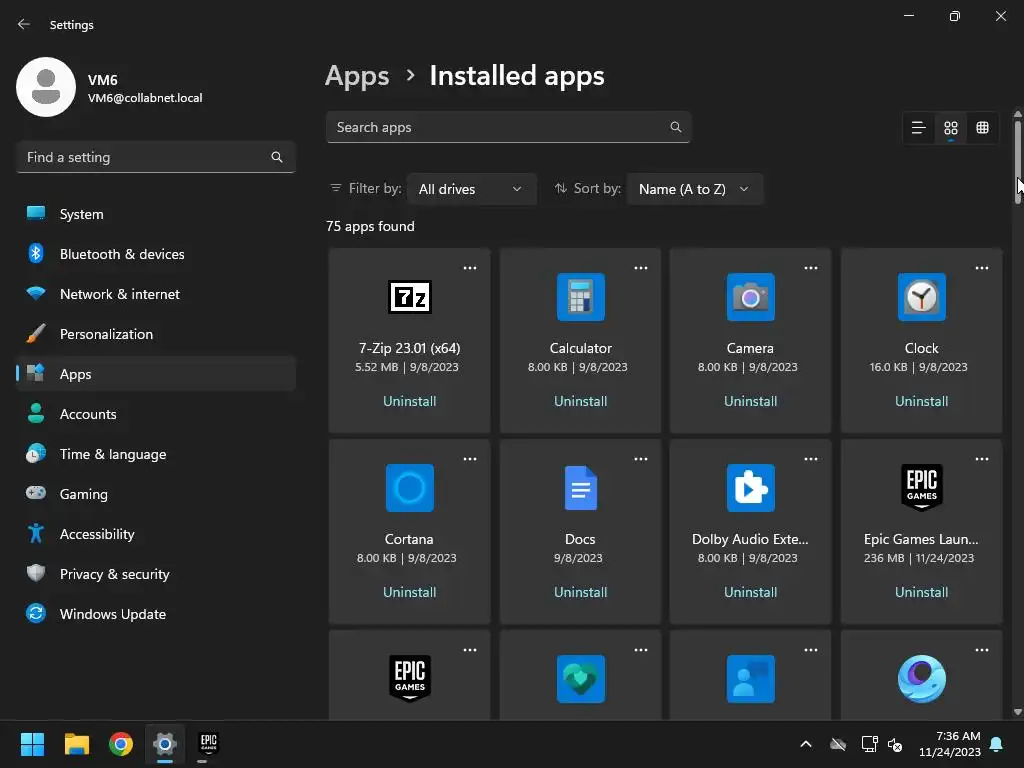Open more options for Cortana
Image resolution: width=1024 pixels, height=768 pixels.
(470, 459)
